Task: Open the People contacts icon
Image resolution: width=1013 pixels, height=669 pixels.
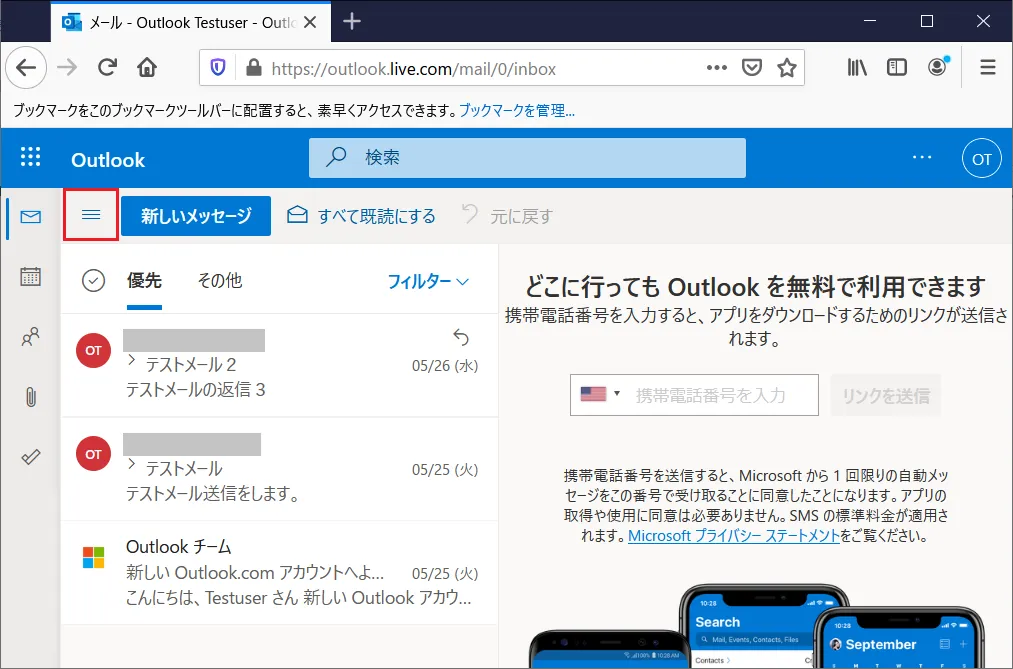Action: [x=30, y=336]
